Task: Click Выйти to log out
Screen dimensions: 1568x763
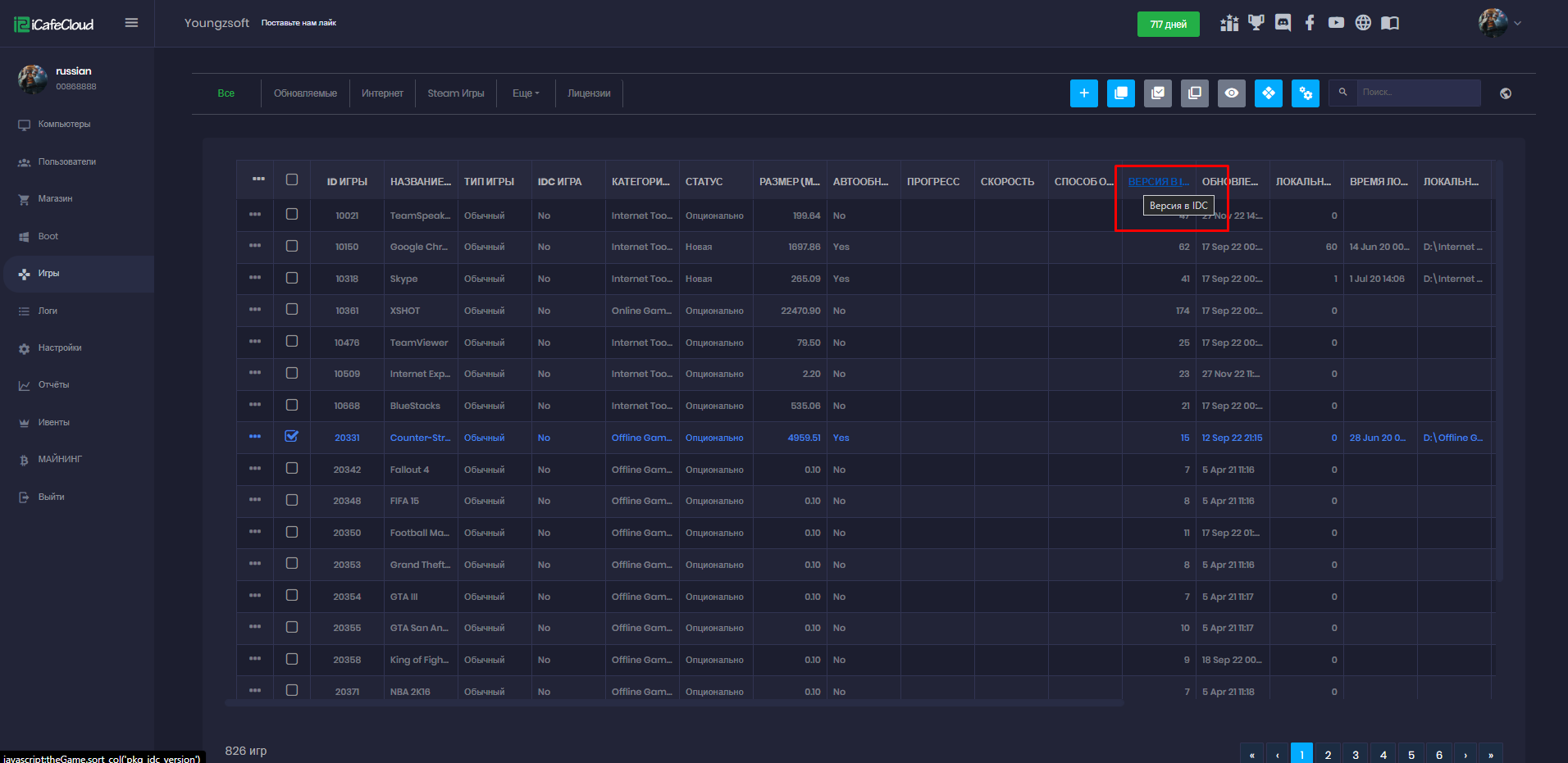Action: [x=51, y=497]
